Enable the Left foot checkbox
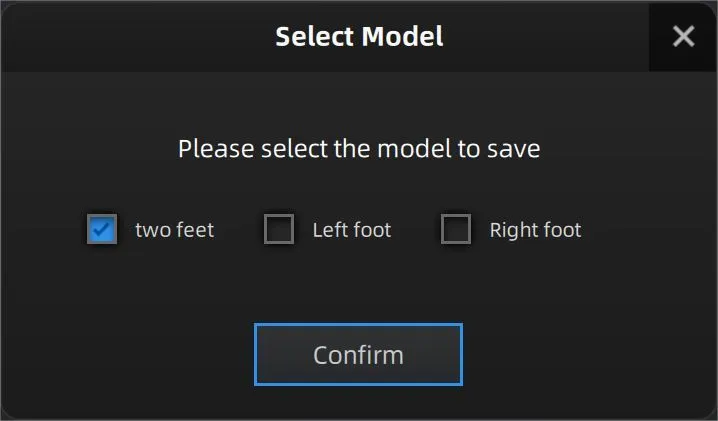Viewport: 718px width, 421px height. 279,230
